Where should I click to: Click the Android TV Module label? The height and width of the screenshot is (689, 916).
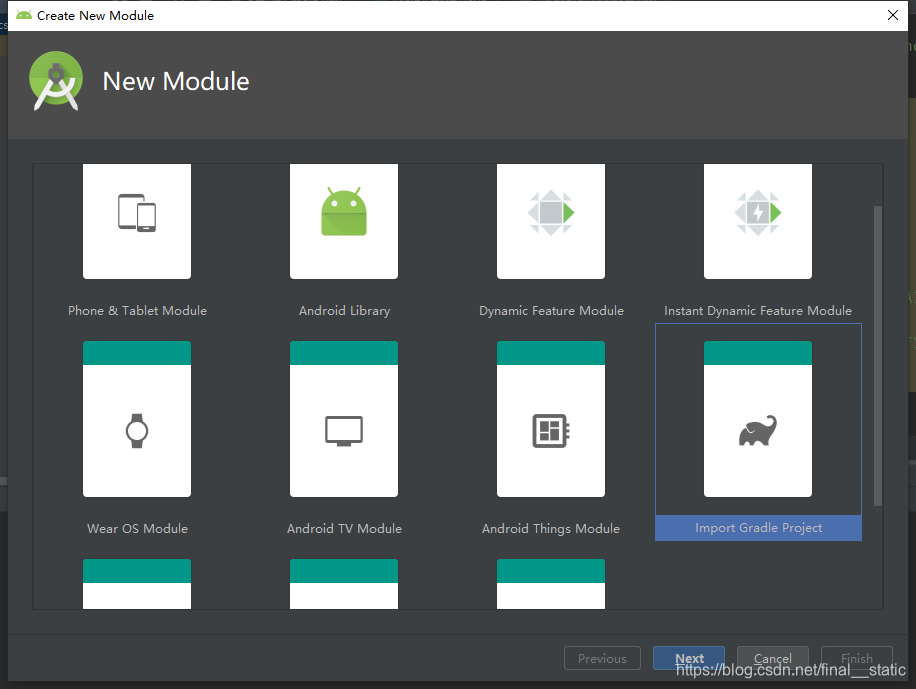tap(344, 528)
